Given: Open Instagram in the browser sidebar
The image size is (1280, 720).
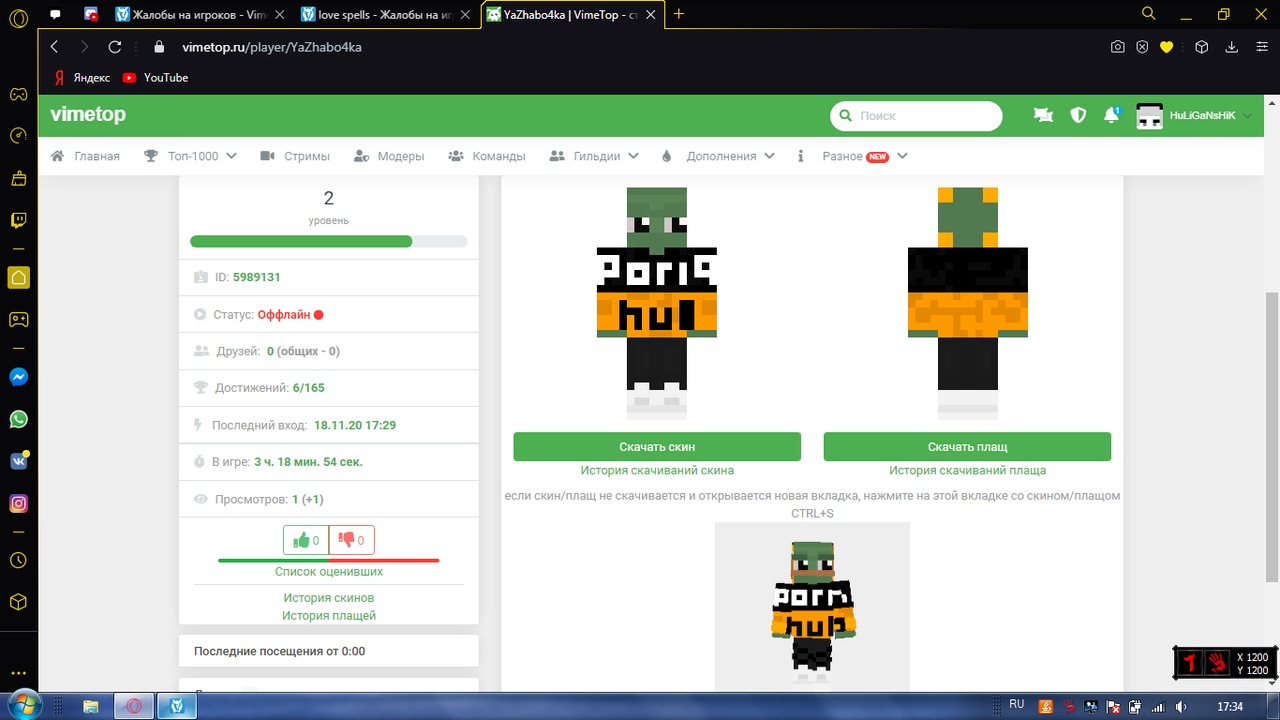Looking at the screenshot, I should (x=18, y=503).
